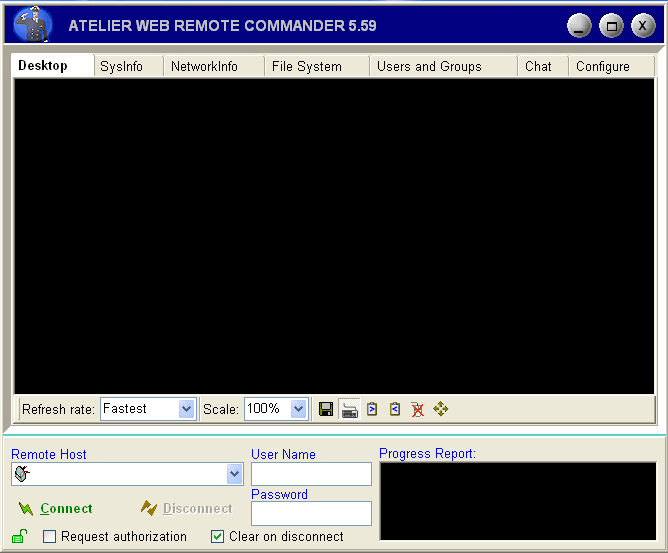Open the Users and Groups tab

coord(443,66)
